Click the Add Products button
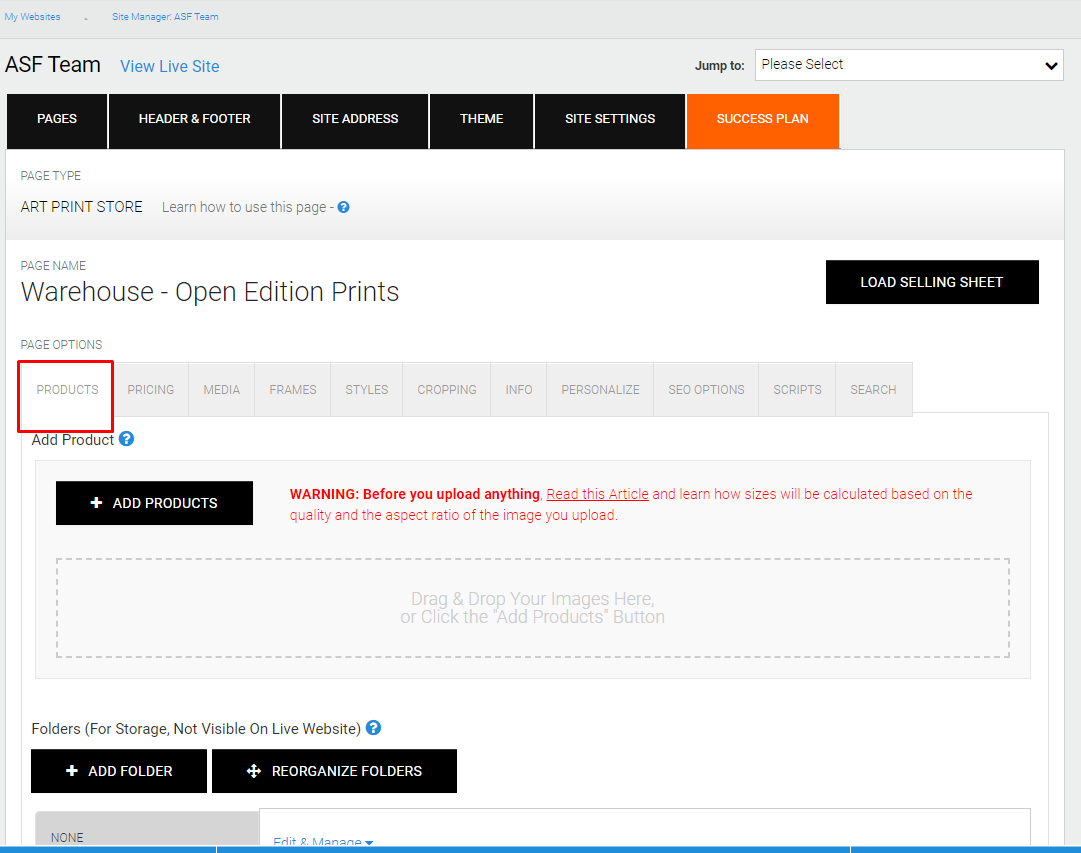Image resolution: width=1081 pixels, height=853 pixels. (x=154, y=503)
